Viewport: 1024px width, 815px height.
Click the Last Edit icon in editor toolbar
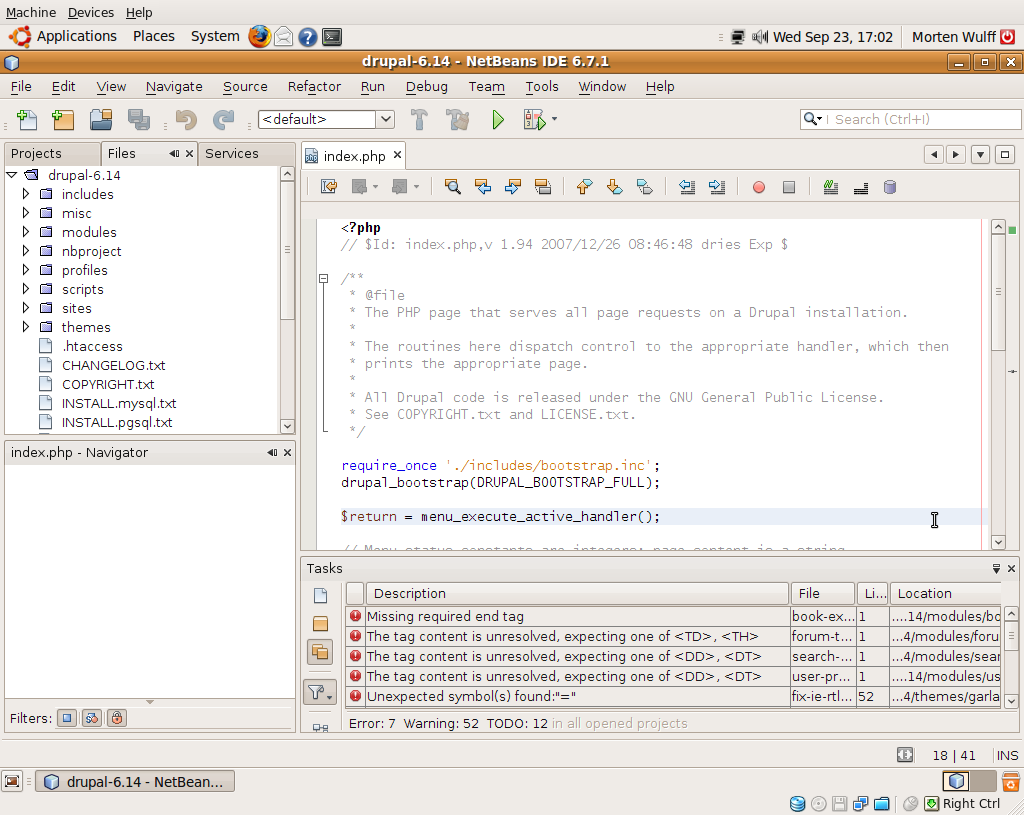329,187
